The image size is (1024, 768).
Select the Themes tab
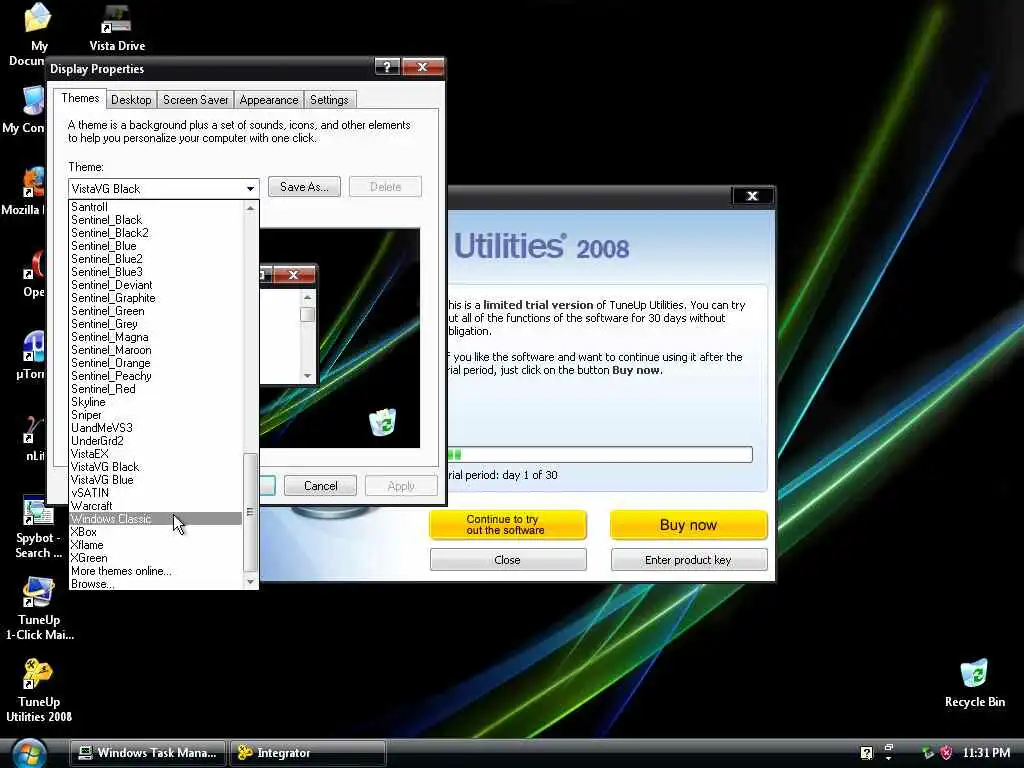pos(80,99)
